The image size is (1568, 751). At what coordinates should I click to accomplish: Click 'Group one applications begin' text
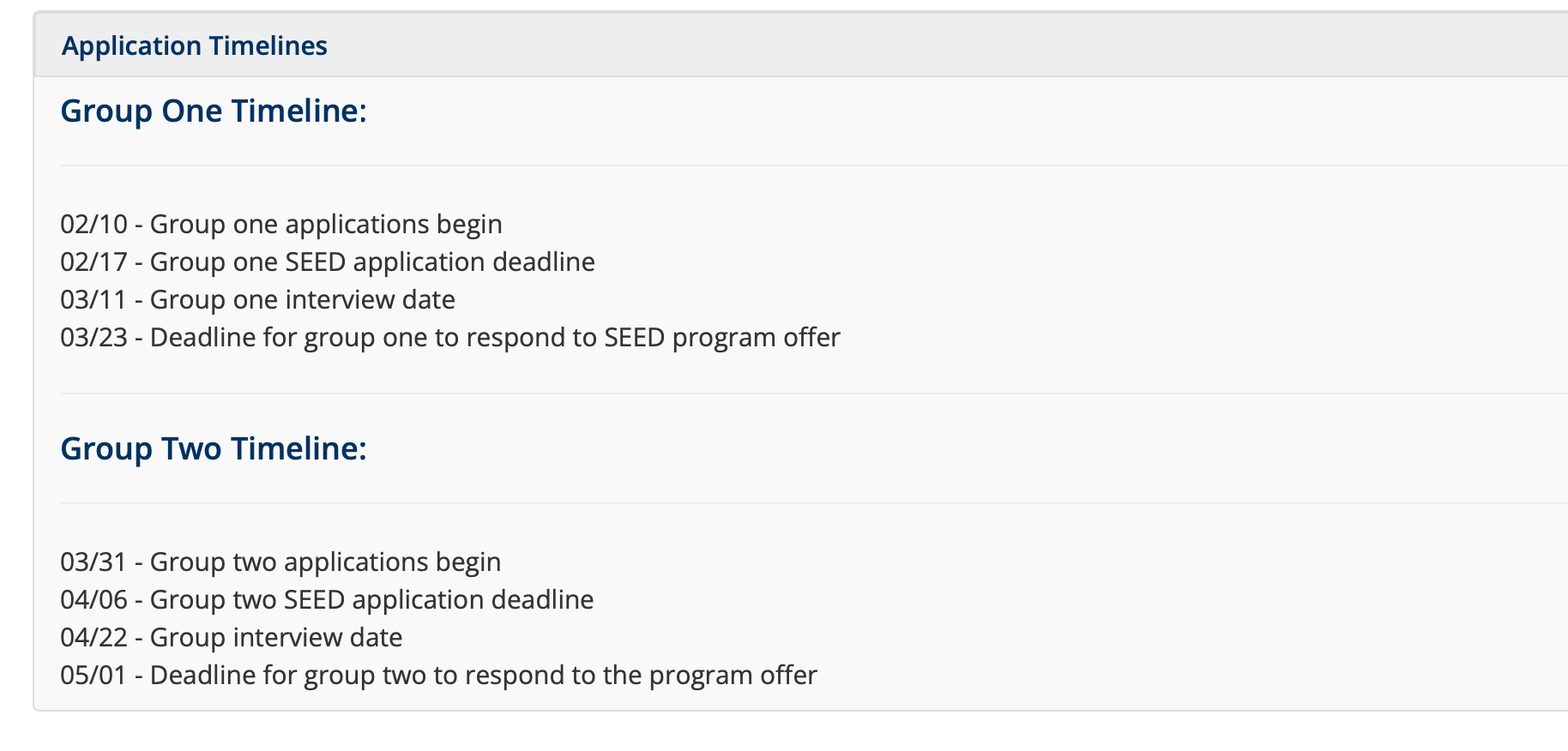(326, 225)
